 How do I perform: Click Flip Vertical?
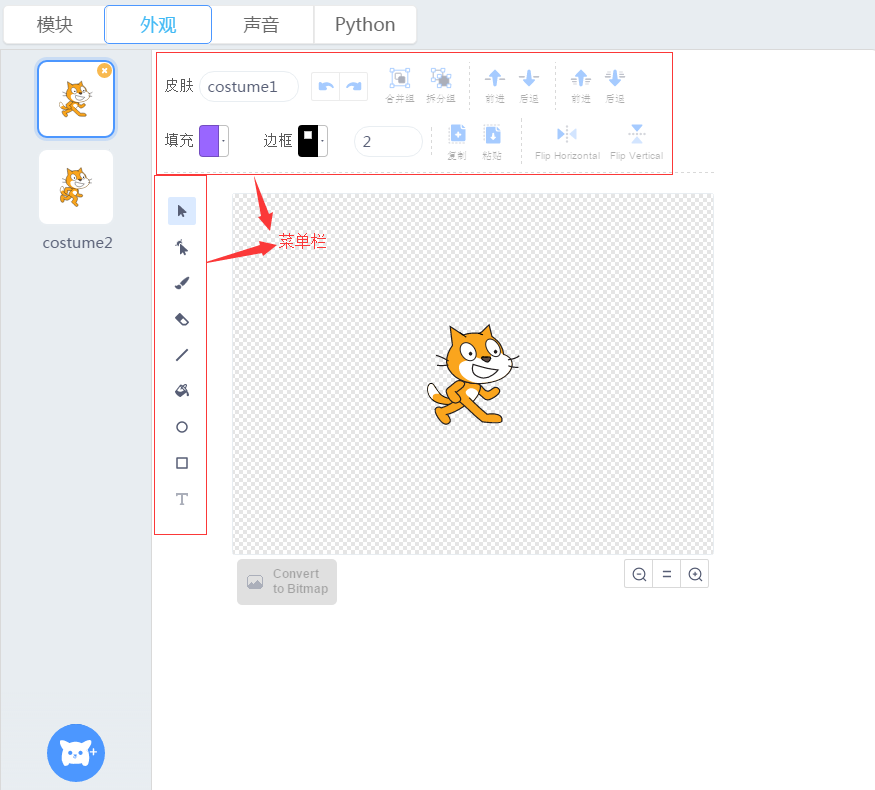[x=637, y=142]
